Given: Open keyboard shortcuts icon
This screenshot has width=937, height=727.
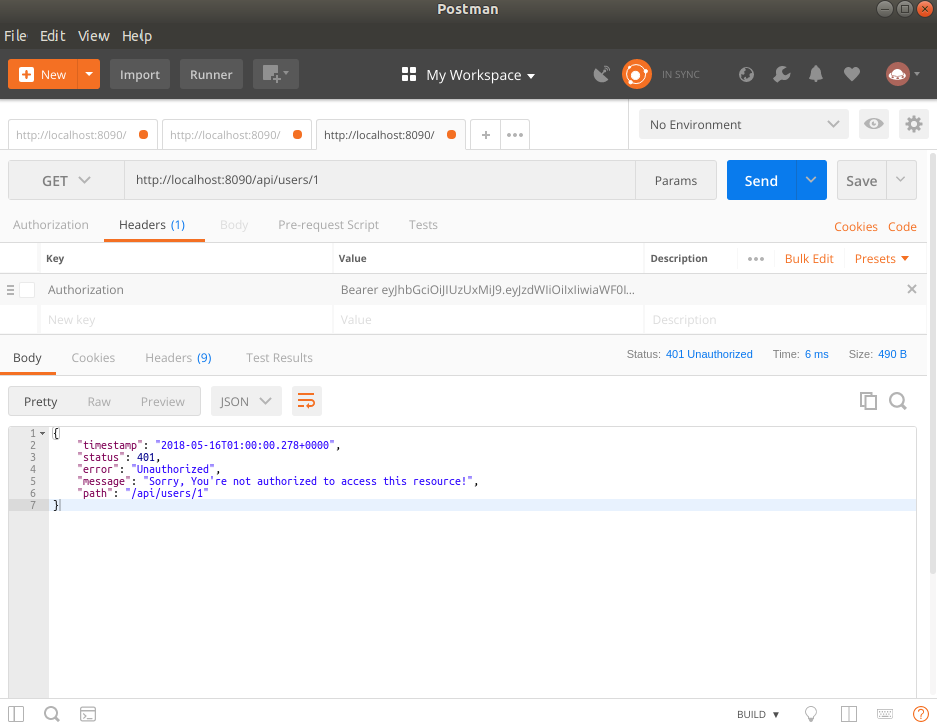Looking at the screenshot, I should 885,714.
